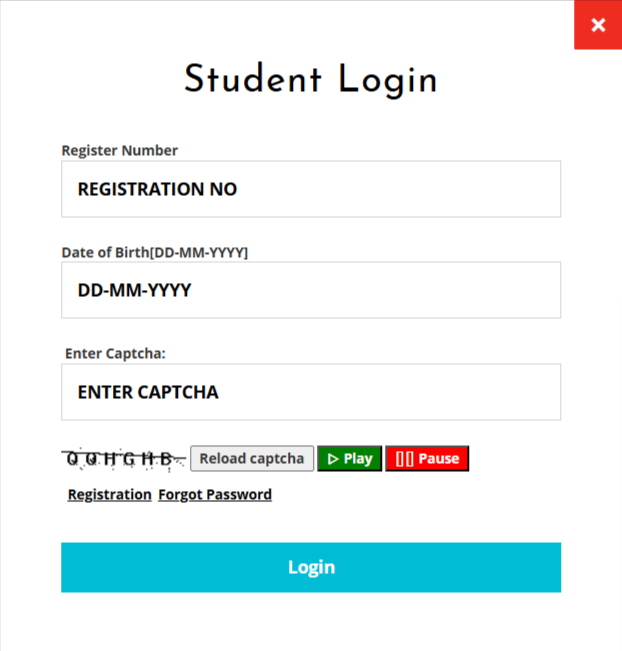This screenshot has height=651, width=622.
Task: Click the play triangle icon
Action: [x=333, y=459]
